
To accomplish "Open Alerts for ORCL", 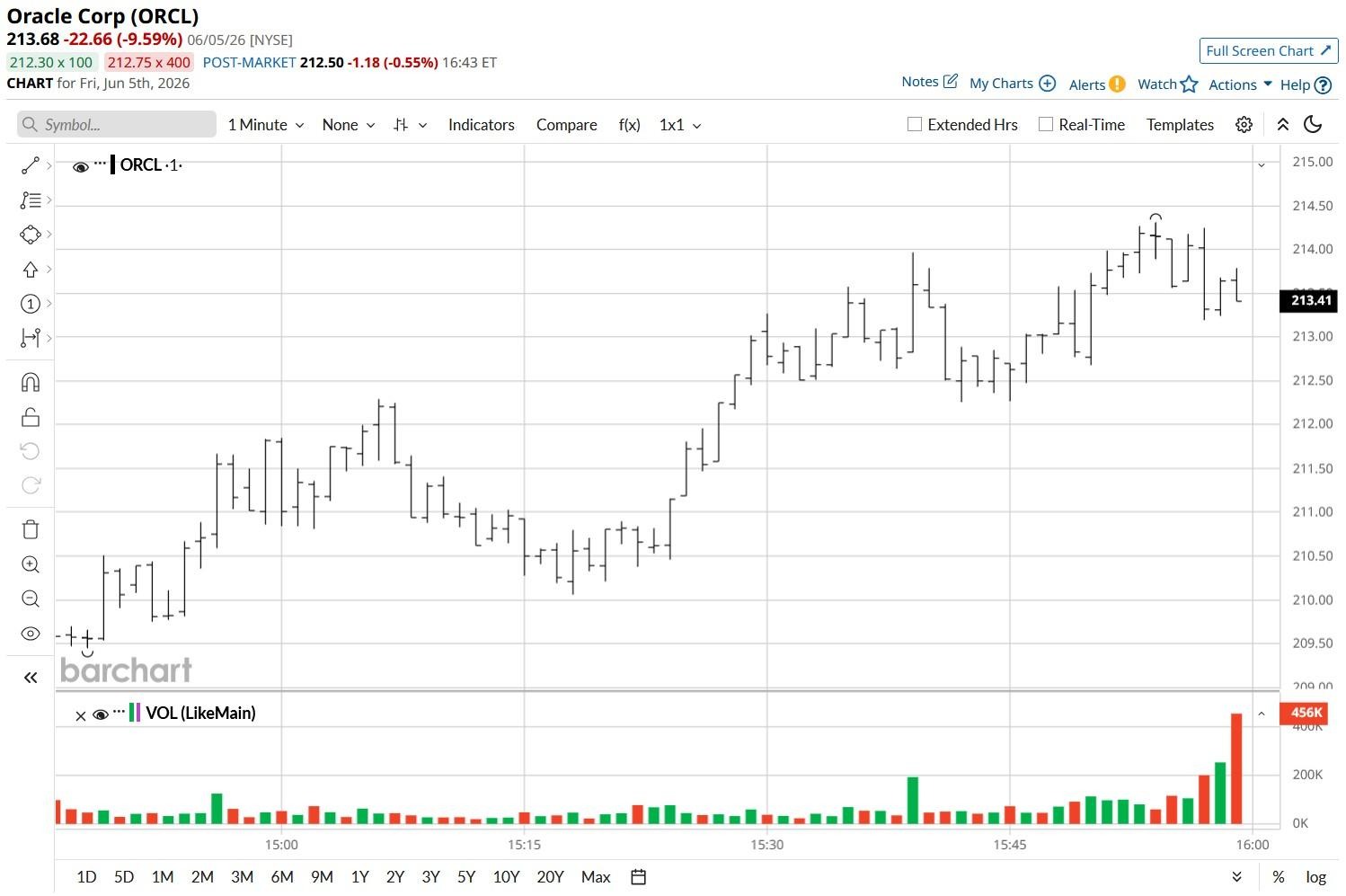I will 1097,84.
